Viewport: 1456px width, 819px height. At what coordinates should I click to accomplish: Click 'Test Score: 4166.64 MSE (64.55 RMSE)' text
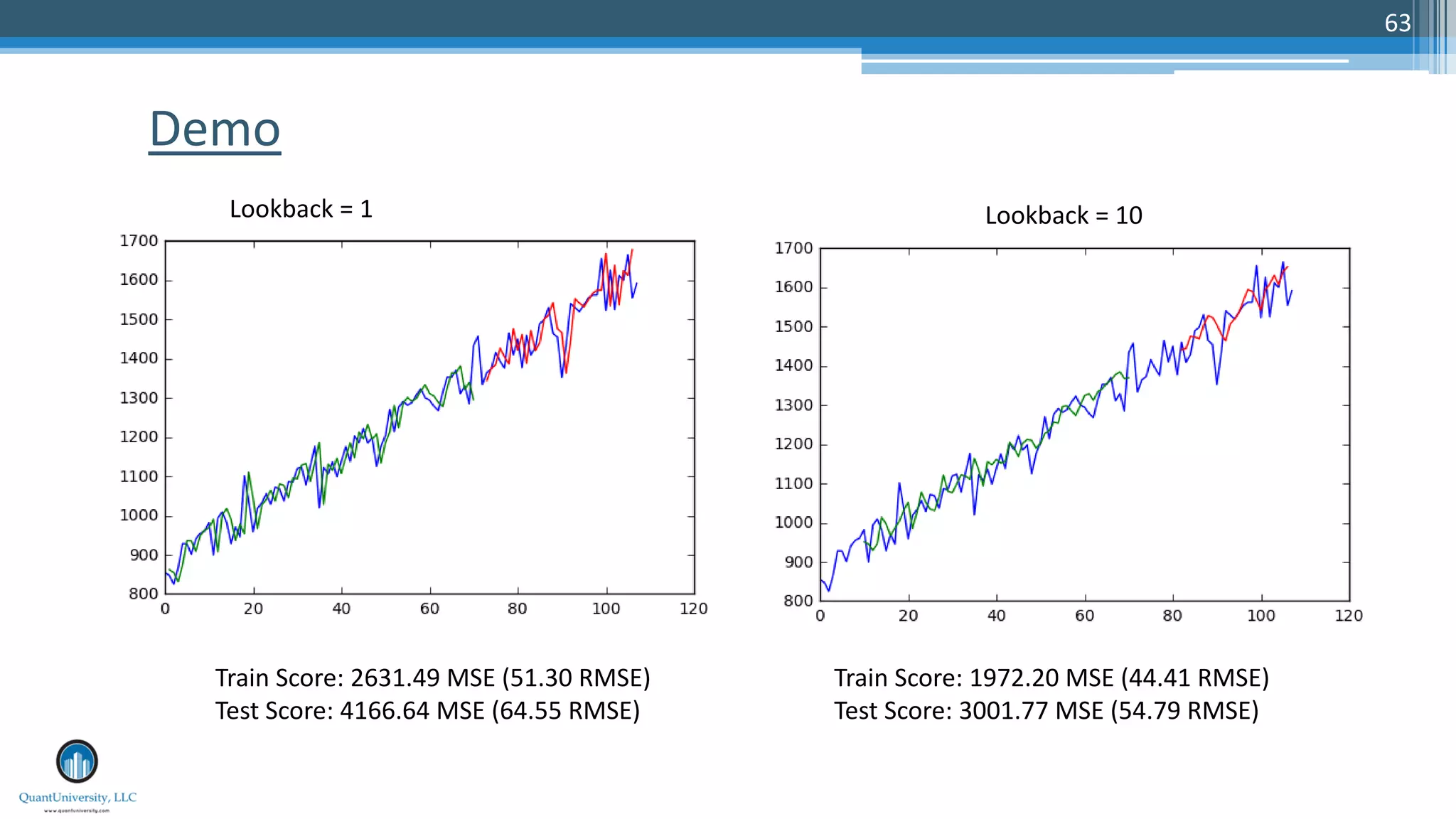427,711
